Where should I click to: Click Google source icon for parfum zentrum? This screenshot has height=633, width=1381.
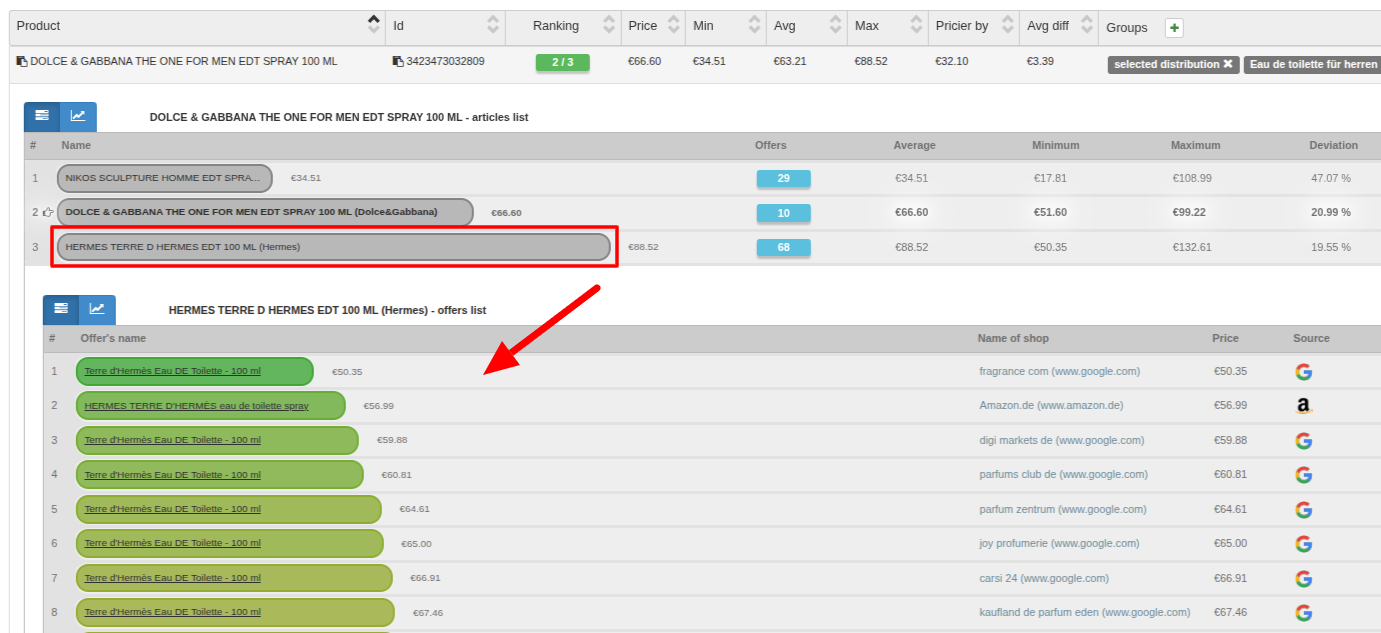[1303, 510]
